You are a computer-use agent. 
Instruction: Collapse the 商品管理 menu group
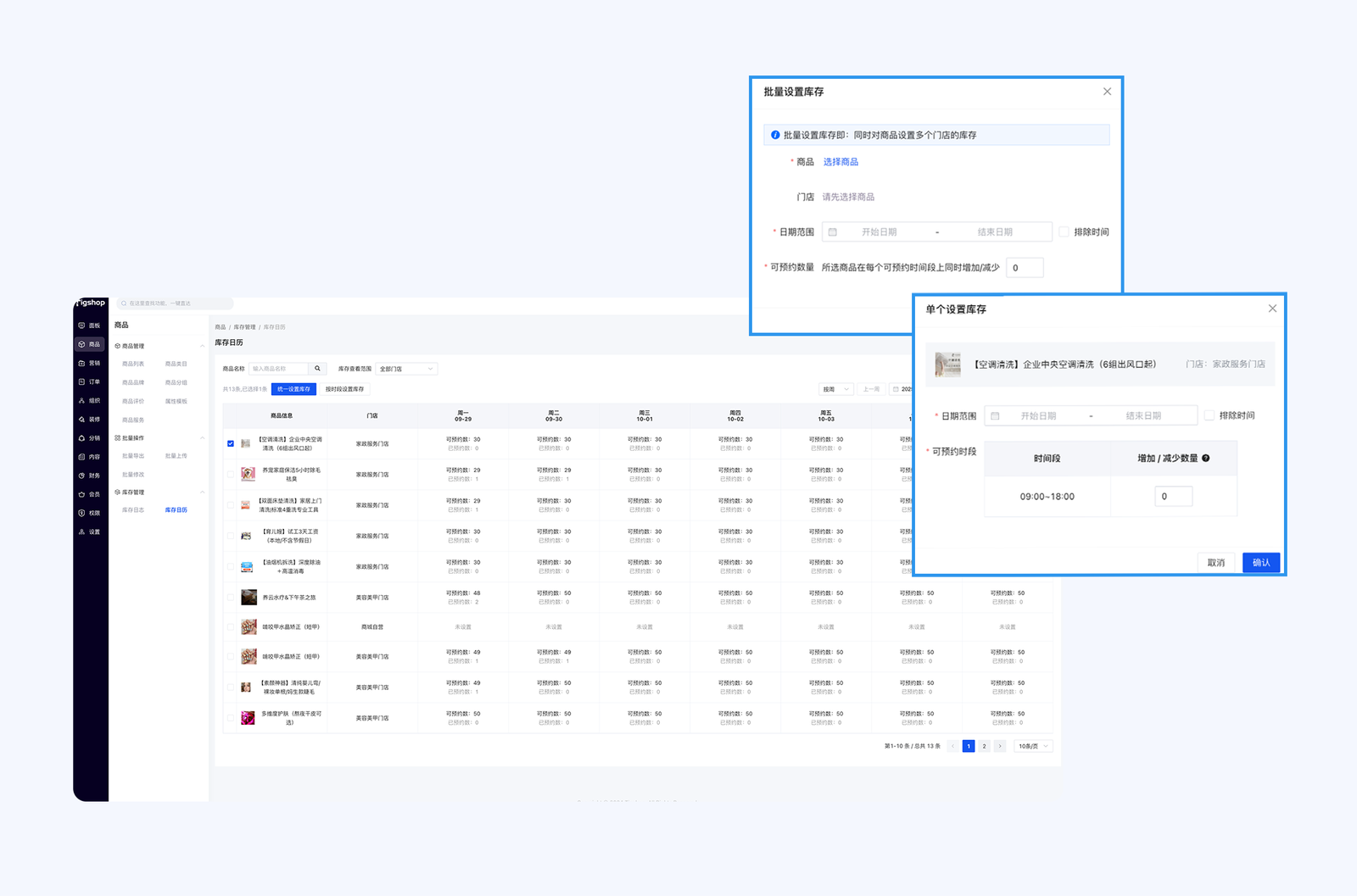[x=202, y=346]
